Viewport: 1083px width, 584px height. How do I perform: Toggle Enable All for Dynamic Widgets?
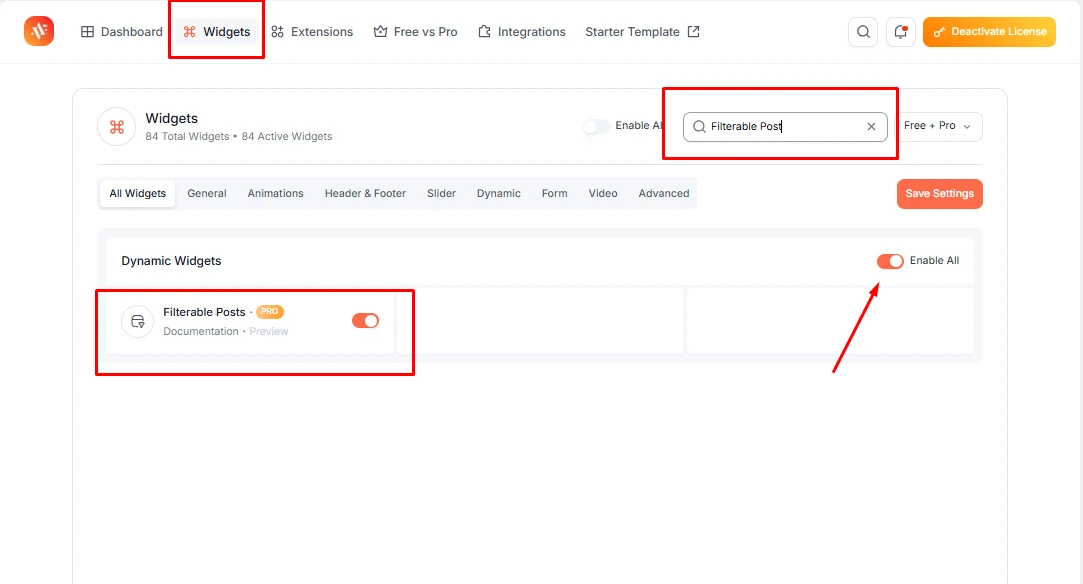(890, 261)
